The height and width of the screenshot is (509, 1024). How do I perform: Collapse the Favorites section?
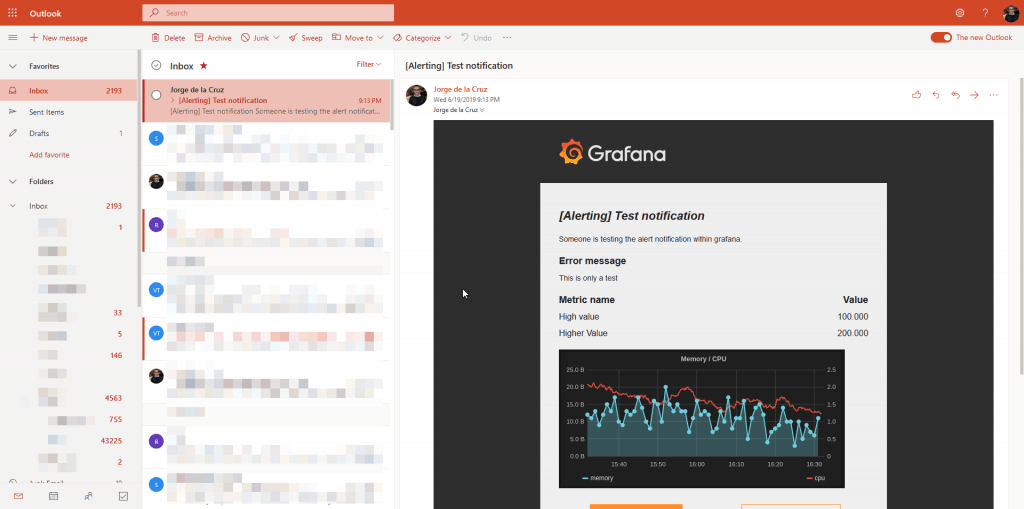(x=12, y=66)
